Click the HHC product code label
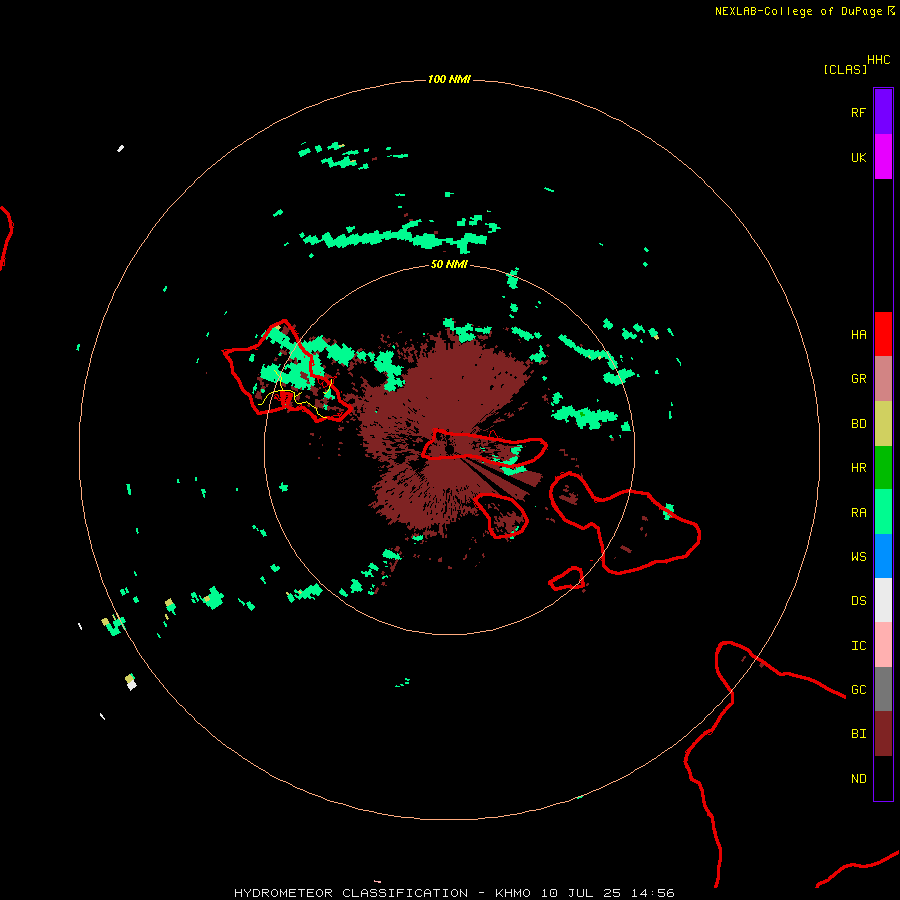 (878, 60)
